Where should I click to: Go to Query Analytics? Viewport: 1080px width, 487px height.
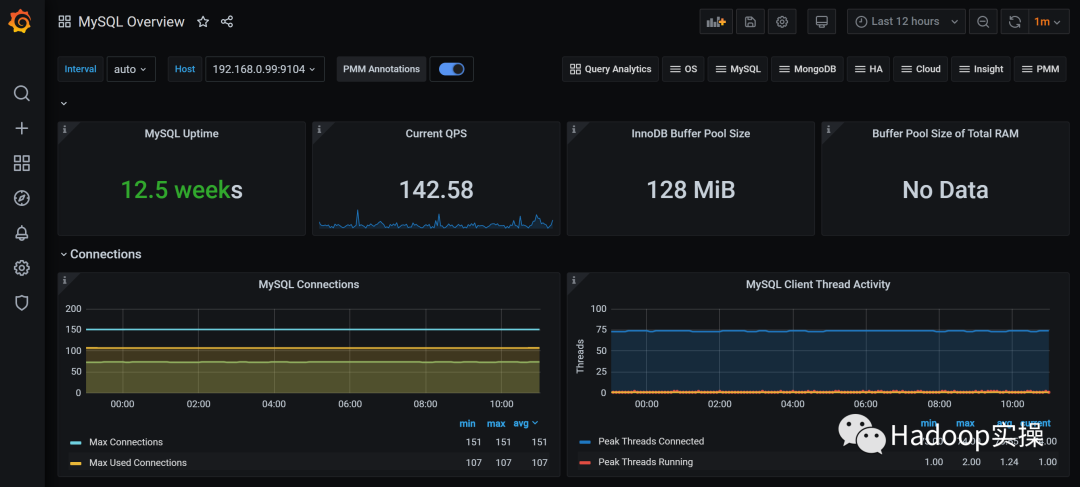610,69
